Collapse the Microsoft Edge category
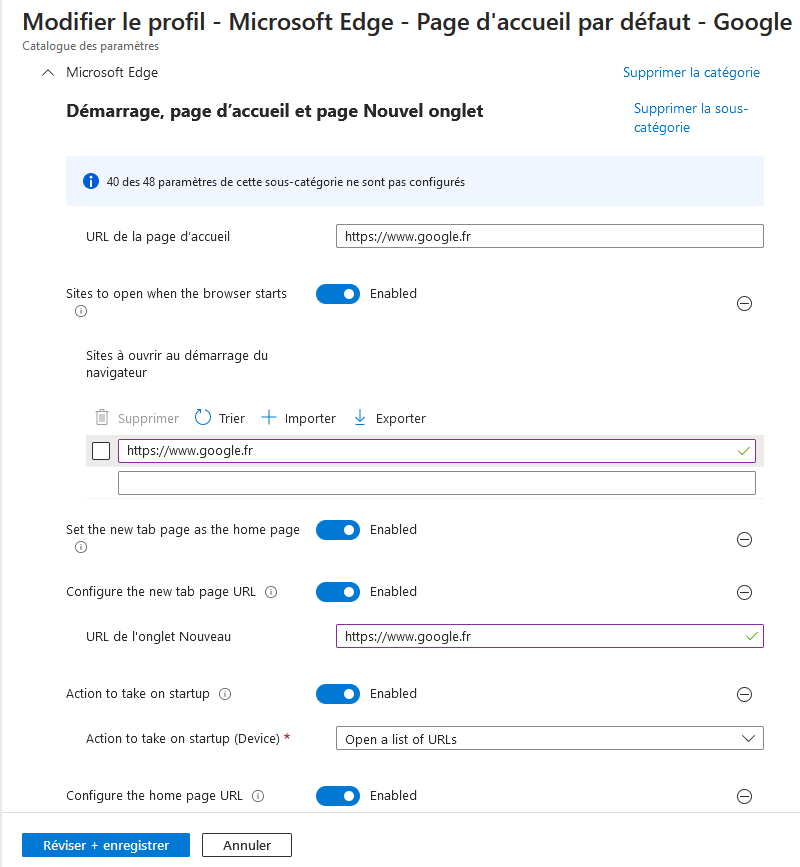The image size is (800, 867). 48,72
